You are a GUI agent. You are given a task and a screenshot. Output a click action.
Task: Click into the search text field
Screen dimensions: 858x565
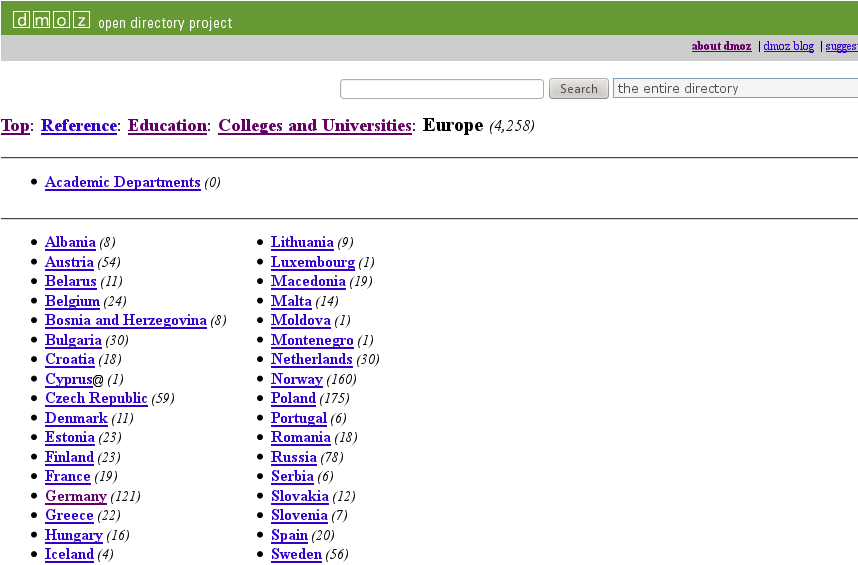point(441,89)
